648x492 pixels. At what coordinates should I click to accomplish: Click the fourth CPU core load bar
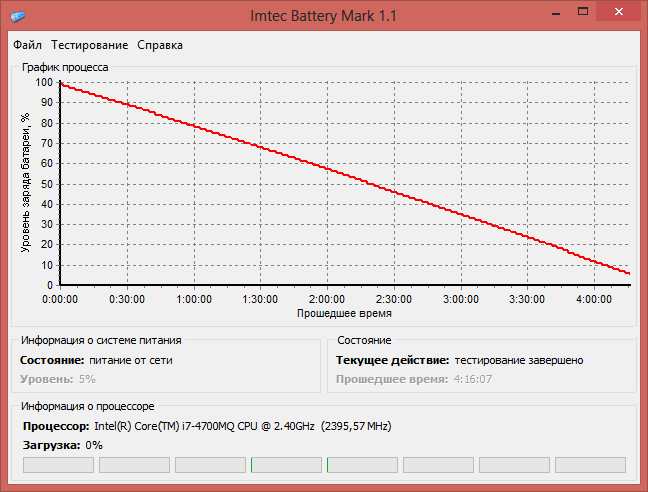point(286,465)
